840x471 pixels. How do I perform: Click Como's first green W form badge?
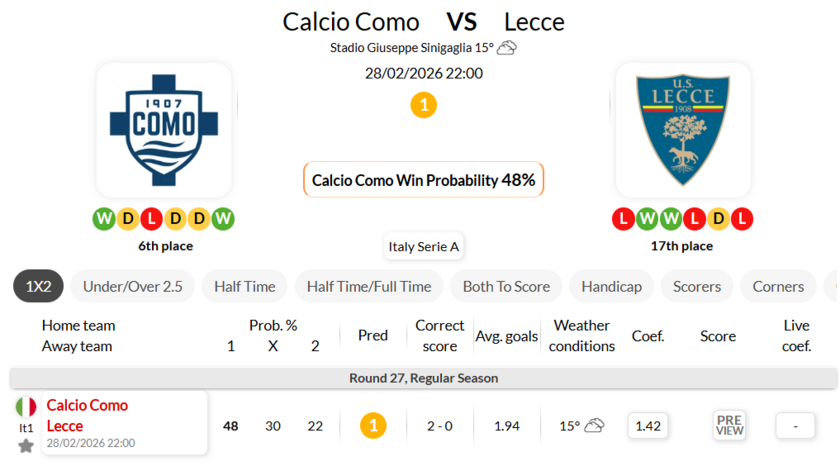point(105,218)
